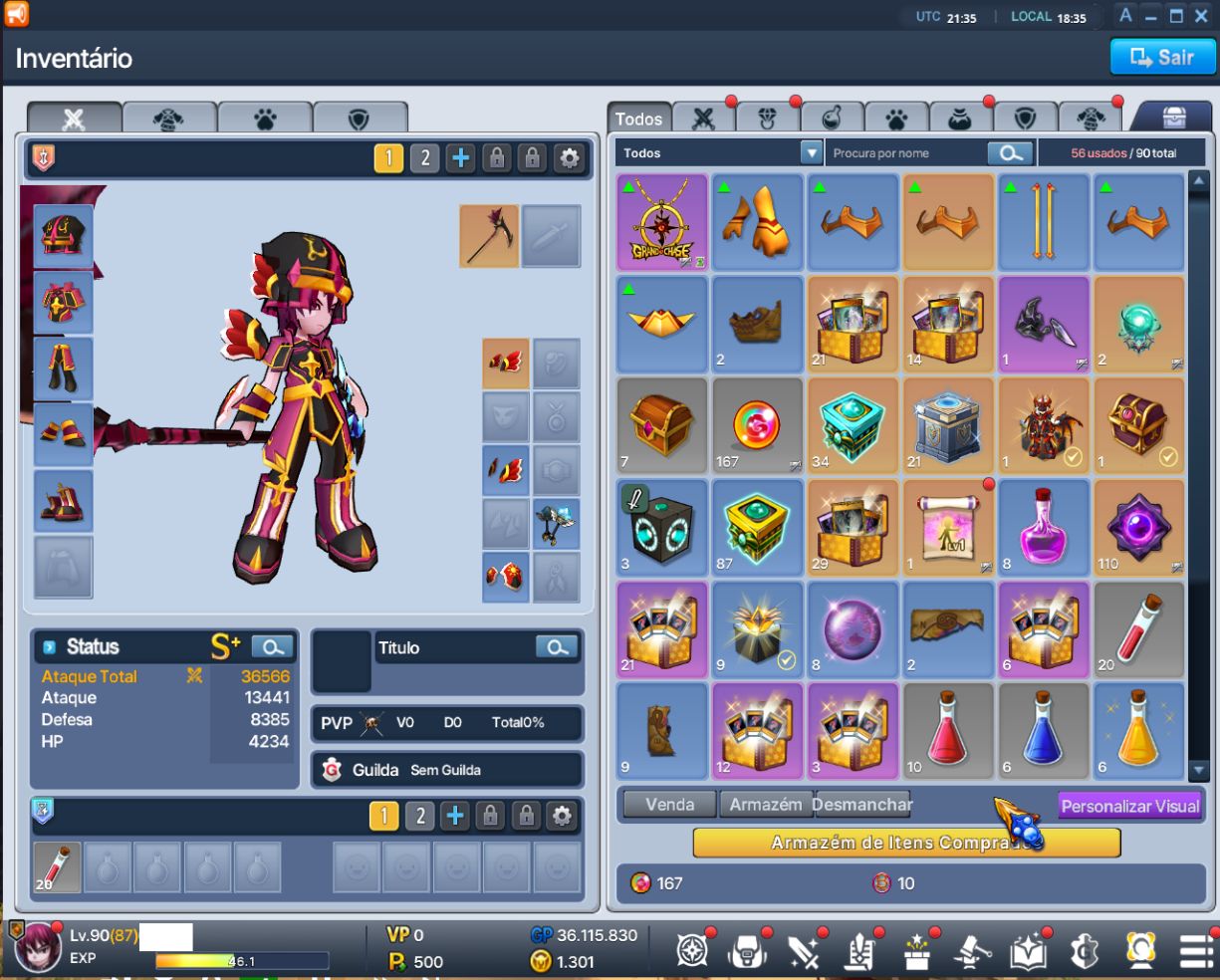Click the Armazém button
Screen dimensions: 1220x980
pos(765,805)
